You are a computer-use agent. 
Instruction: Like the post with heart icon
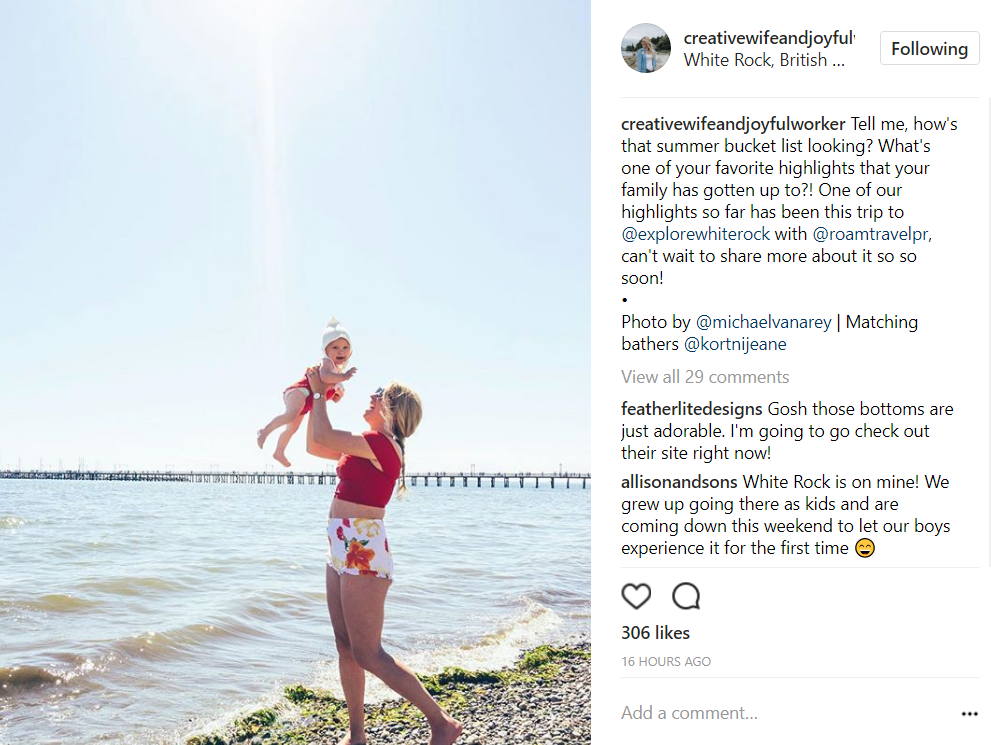(636, 596)
